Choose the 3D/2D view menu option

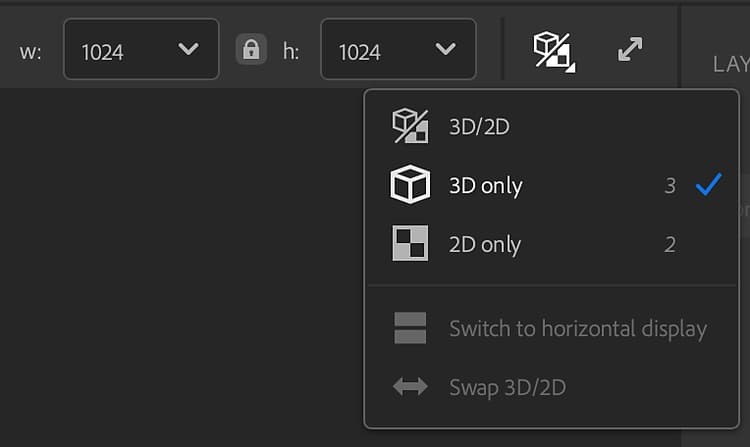coord(480,127)
